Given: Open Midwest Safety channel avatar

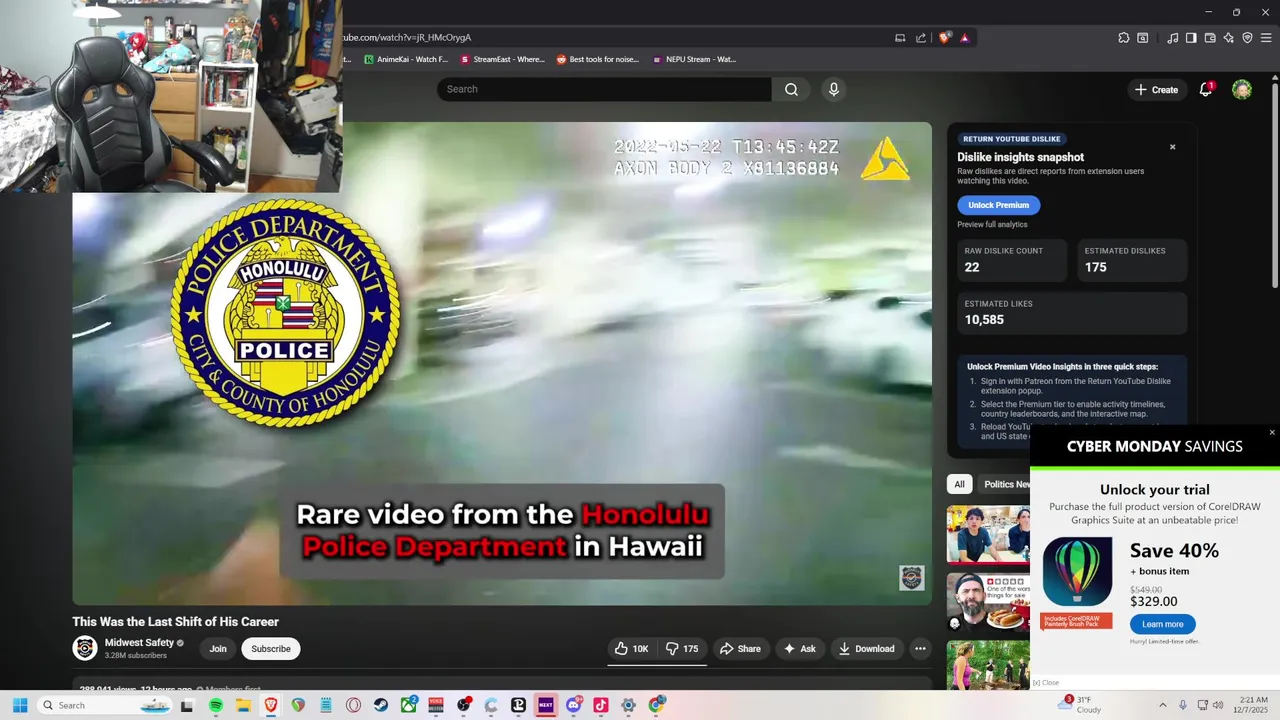Looking at the screenshot, I should point(85,648).
